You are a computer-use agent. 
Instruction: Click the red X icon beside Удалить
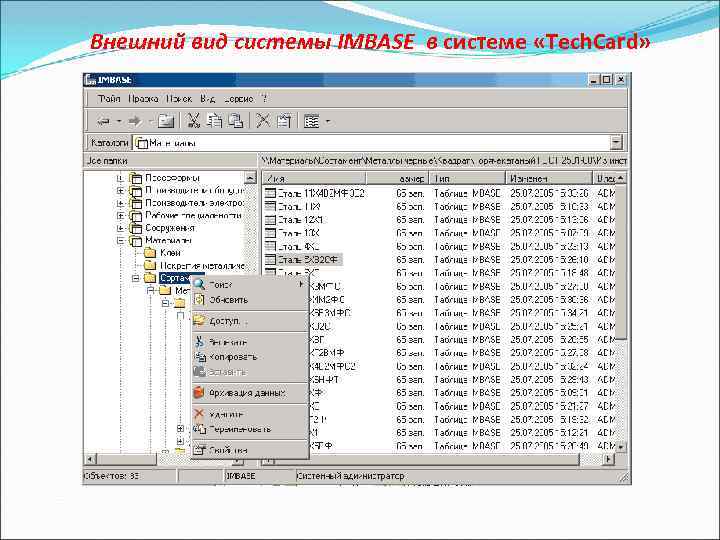(x=199, y=414)
